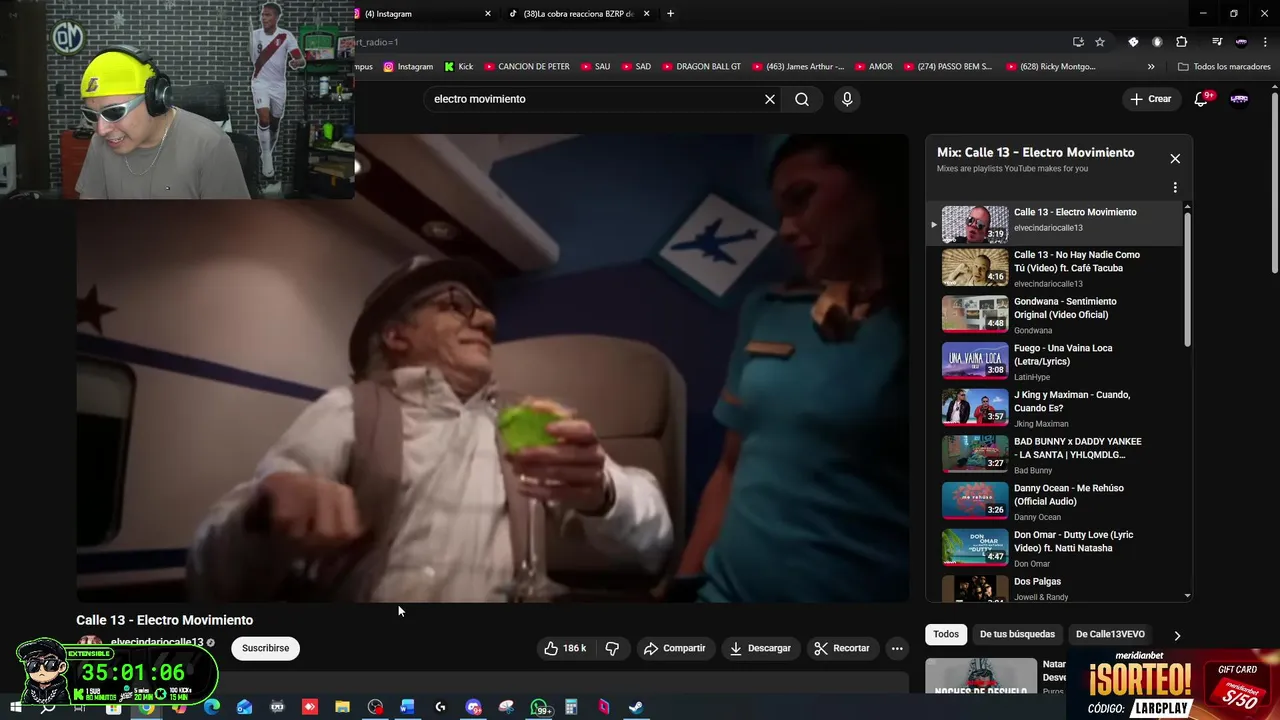This screenshot has width=1280, height=720.
Task: Open Kick bookmark
Action: (459, 67)
